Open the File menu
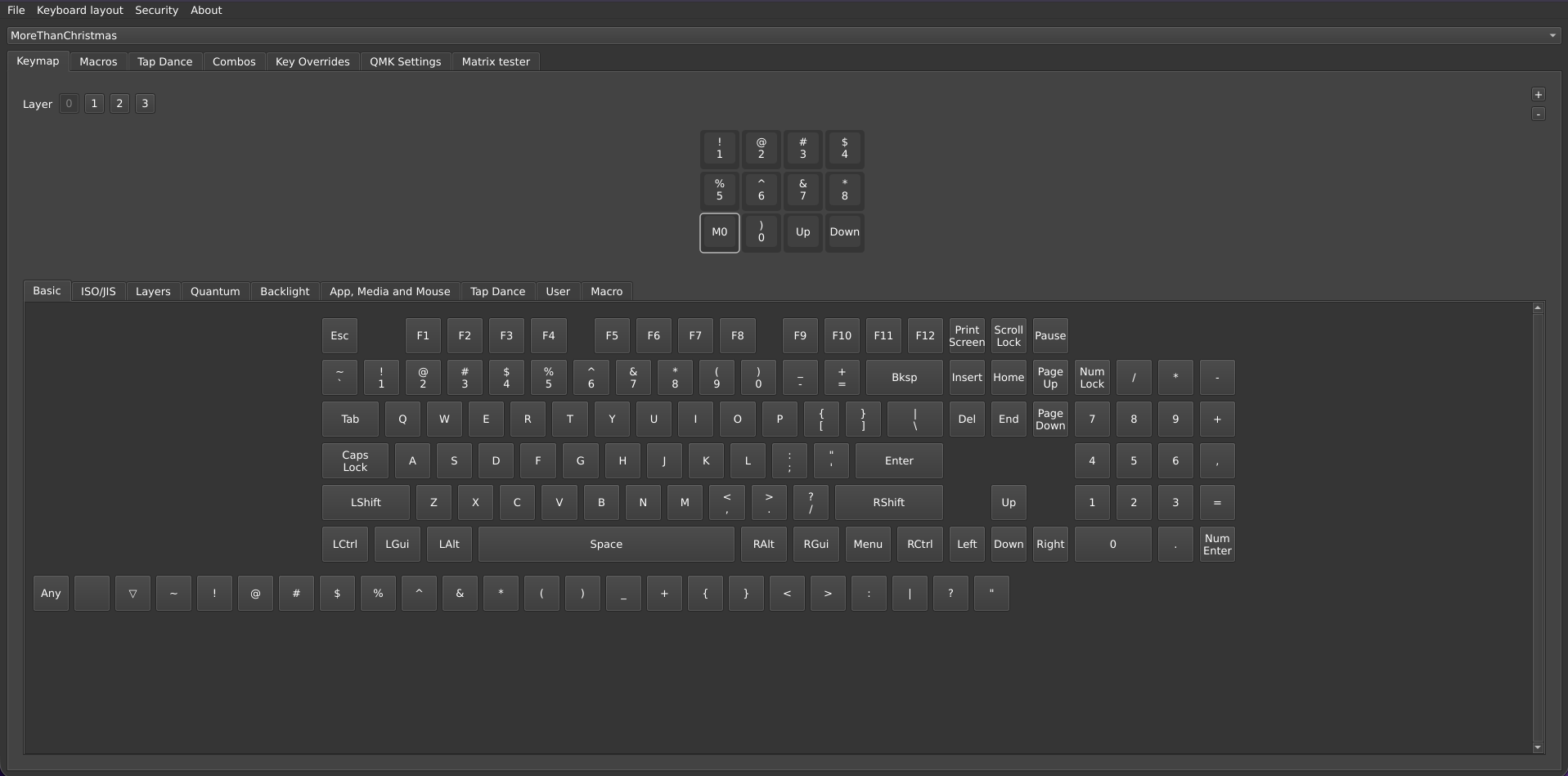The height and width of the screenshot is (776, 1568). [x=16, y=11]
